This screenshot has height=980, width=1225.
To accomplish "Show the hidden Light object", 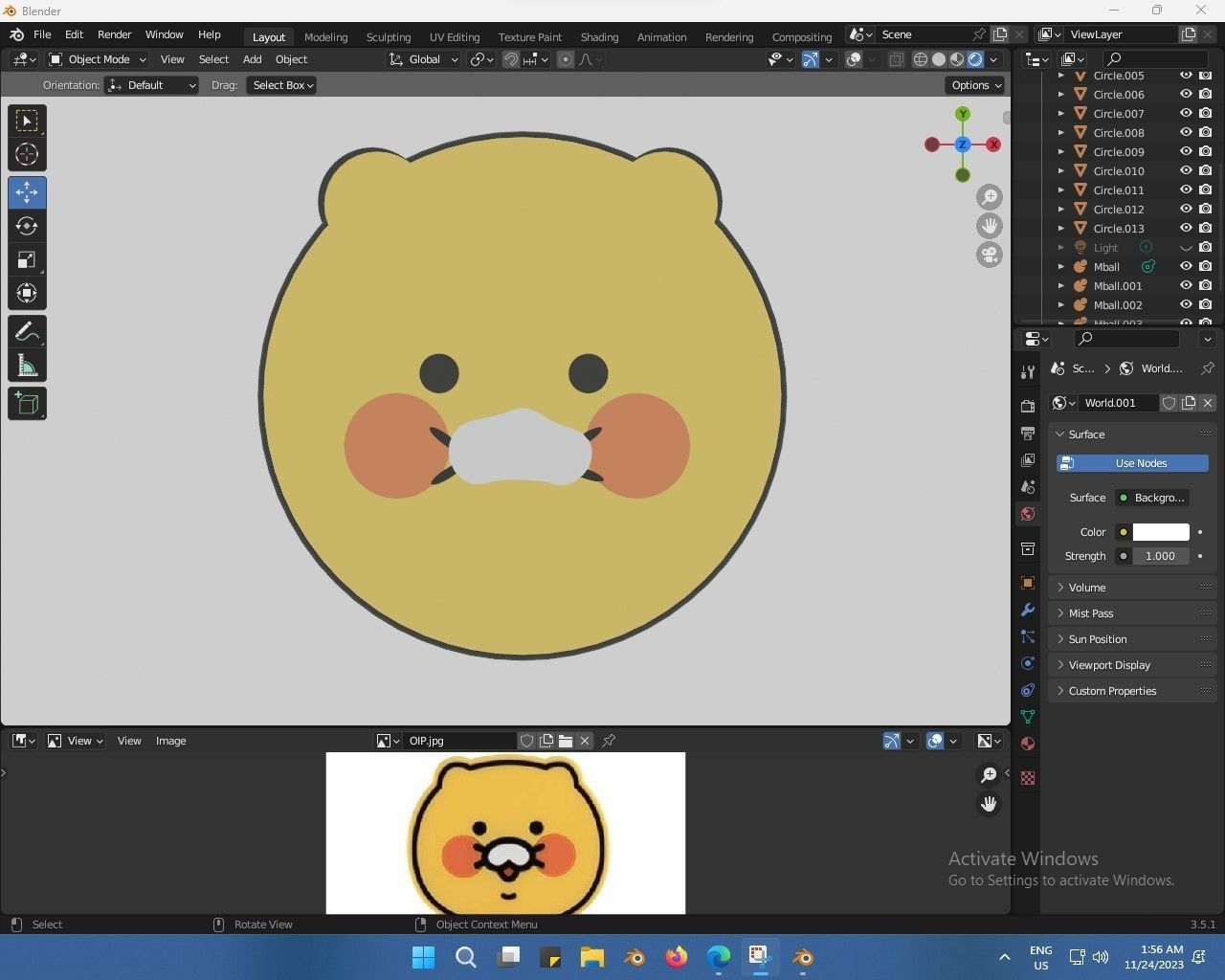I will 1186,248.
